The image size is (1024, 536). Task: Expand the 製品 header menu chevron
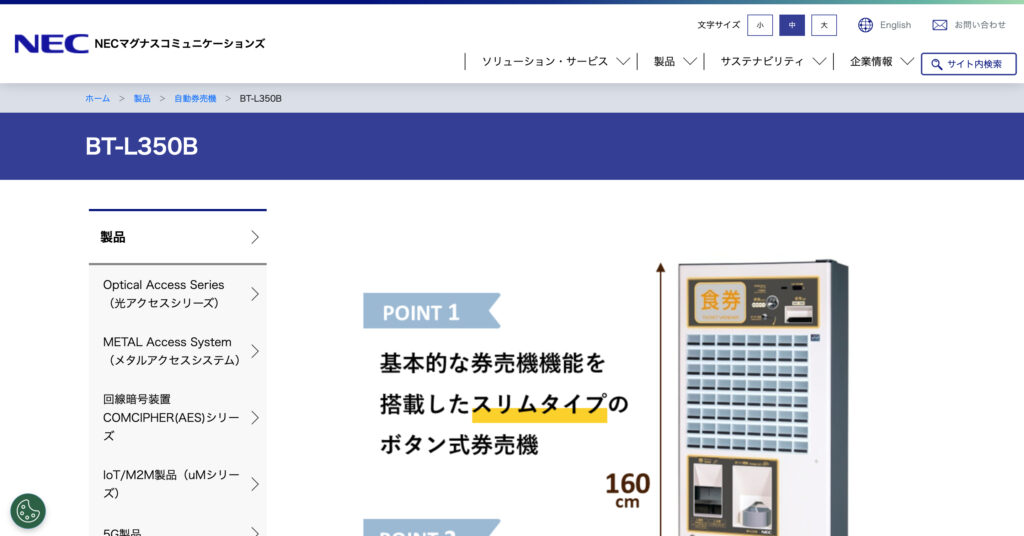click(x=690, y=61)
